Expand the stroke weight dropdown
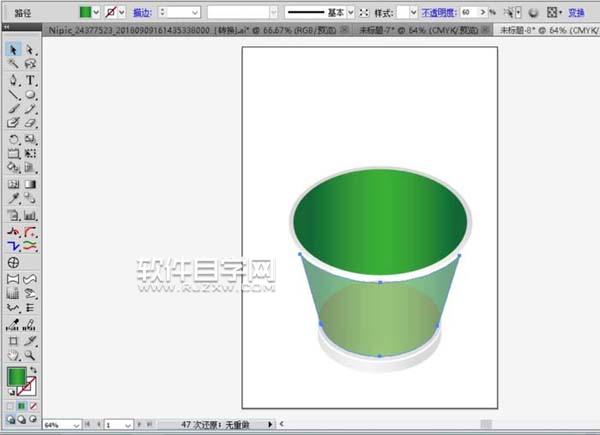The image size is (600, 435). point(195,13)
